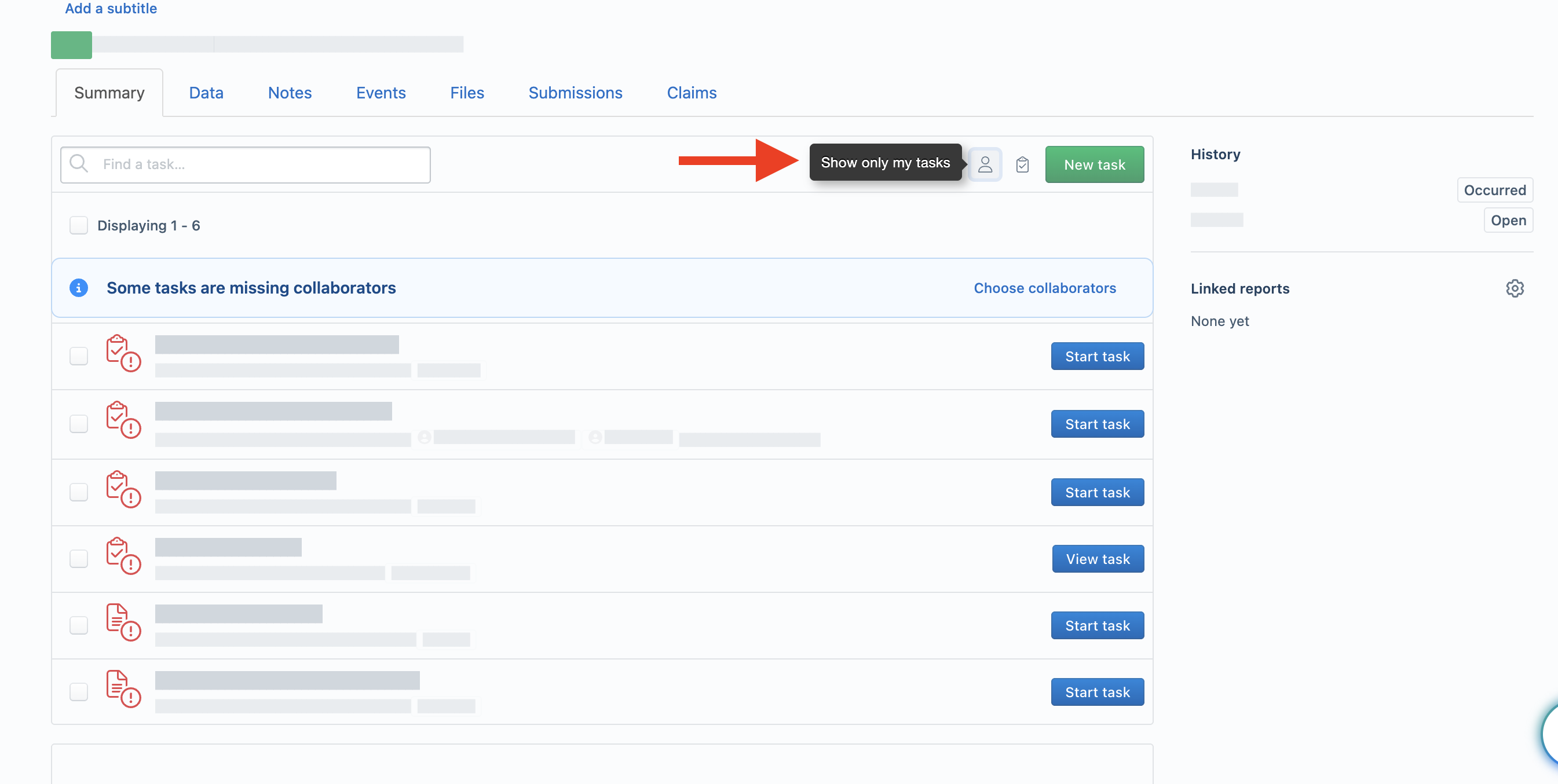Click the overdue clipboard icon beside View task
This screenshot has width=1558, height=784.
tap(123, 556)
